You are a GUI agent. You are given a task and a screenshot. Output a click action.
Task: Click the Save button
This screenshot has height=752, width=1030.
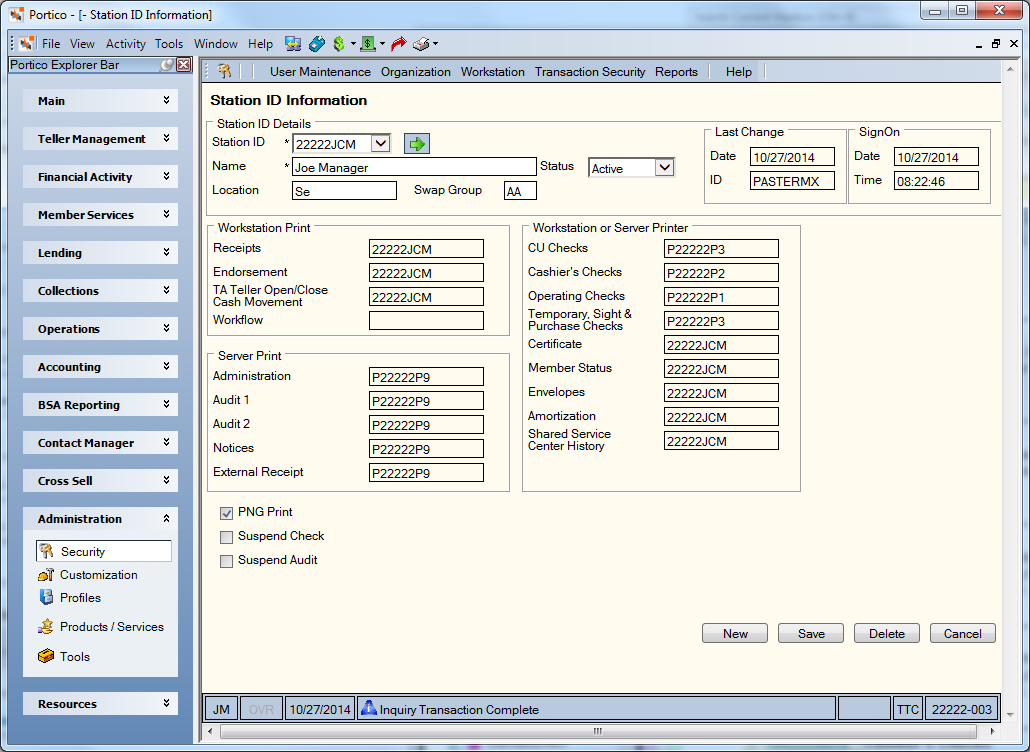[x=811, y=633]
